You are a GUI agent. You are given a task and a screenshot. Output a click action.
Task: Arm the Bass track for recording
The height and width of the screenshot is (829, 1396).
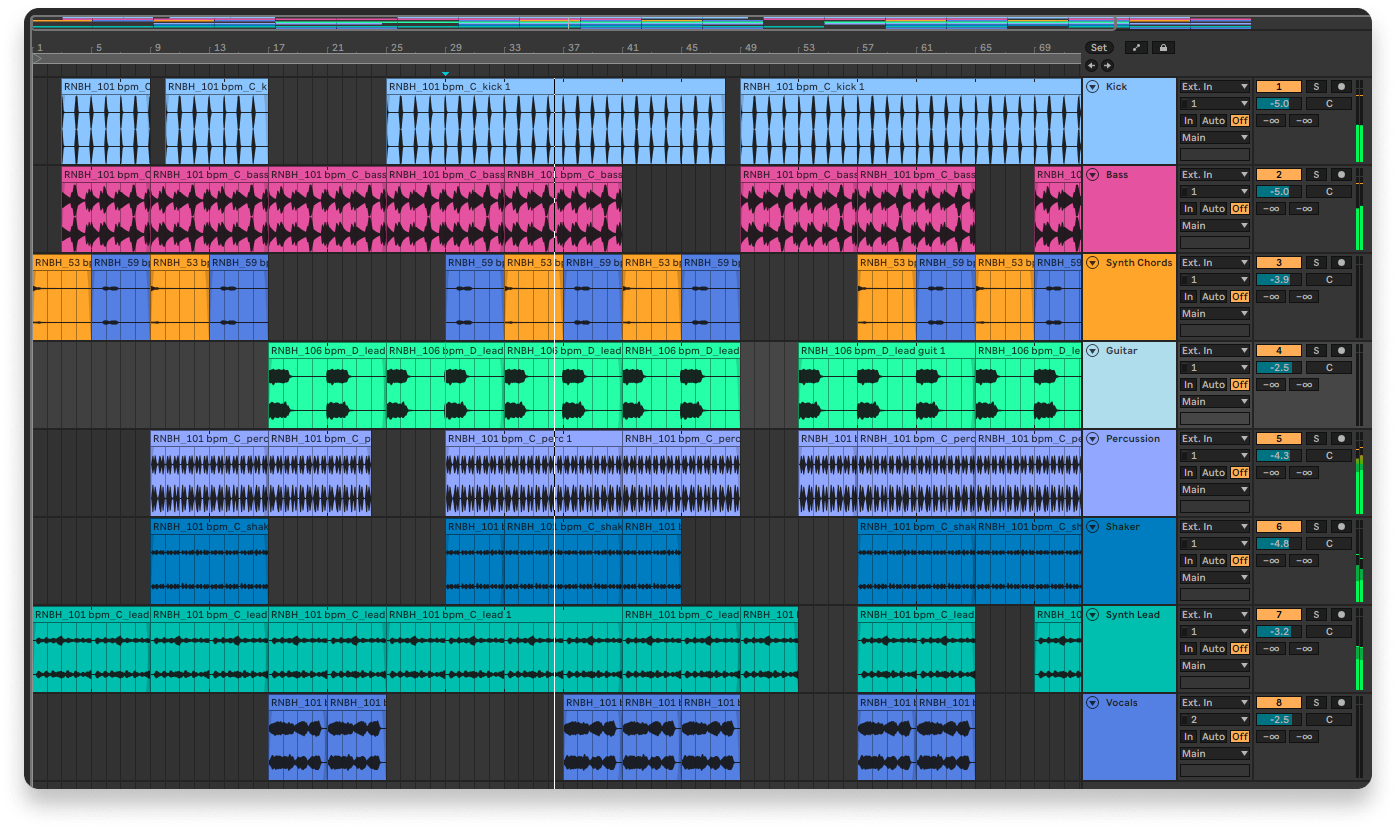pyautogui.click(x=1341, y=176)
